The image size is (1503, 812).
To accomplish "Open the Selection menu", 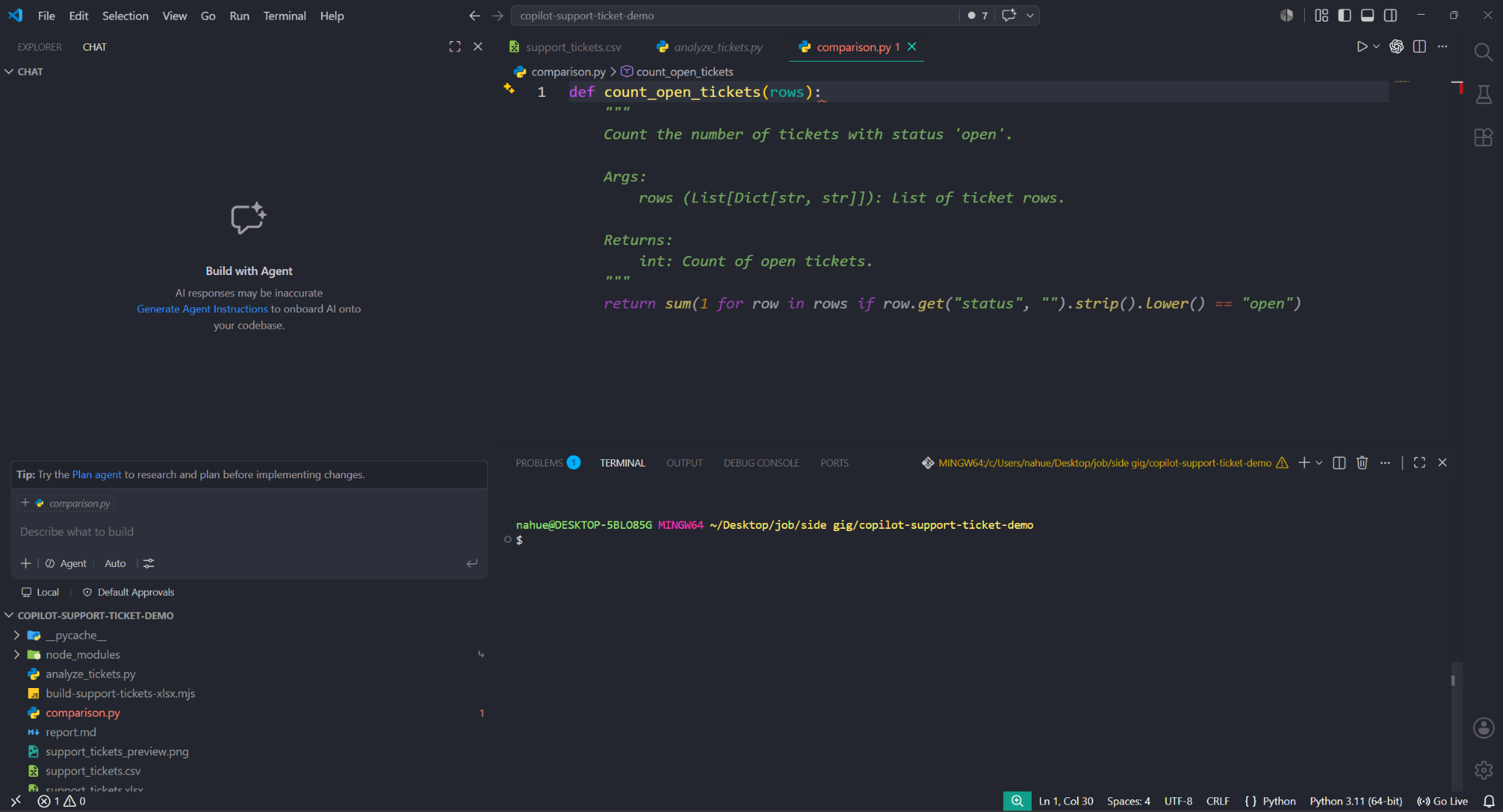I will pos(125,15).
